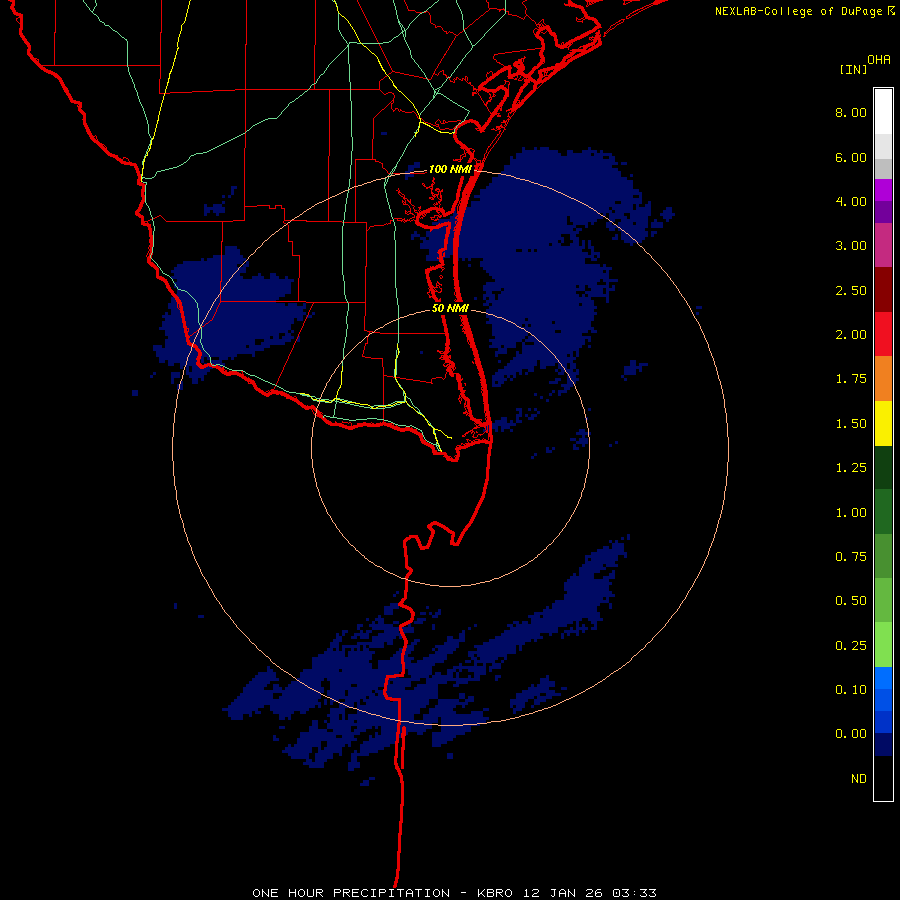Viewport: 900px width, 900px height.
Task: Select the 2.50 legend value
Action: pos(851,290)
